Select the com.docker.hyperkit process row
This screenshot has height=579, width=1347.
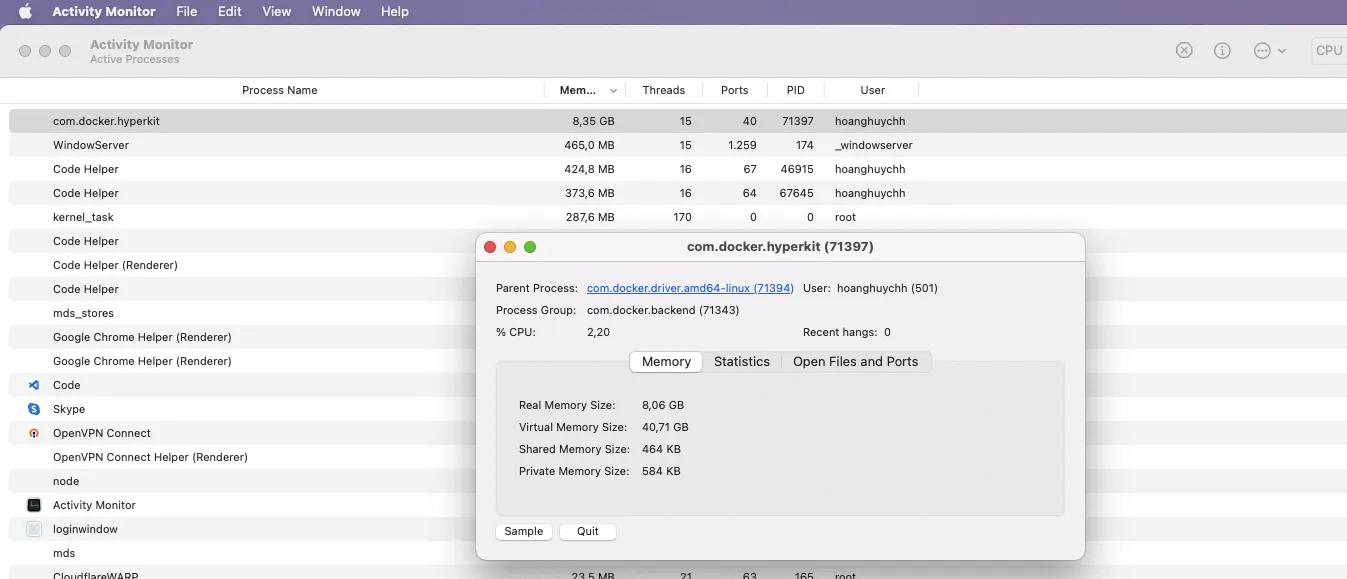(x=678, y=121)
